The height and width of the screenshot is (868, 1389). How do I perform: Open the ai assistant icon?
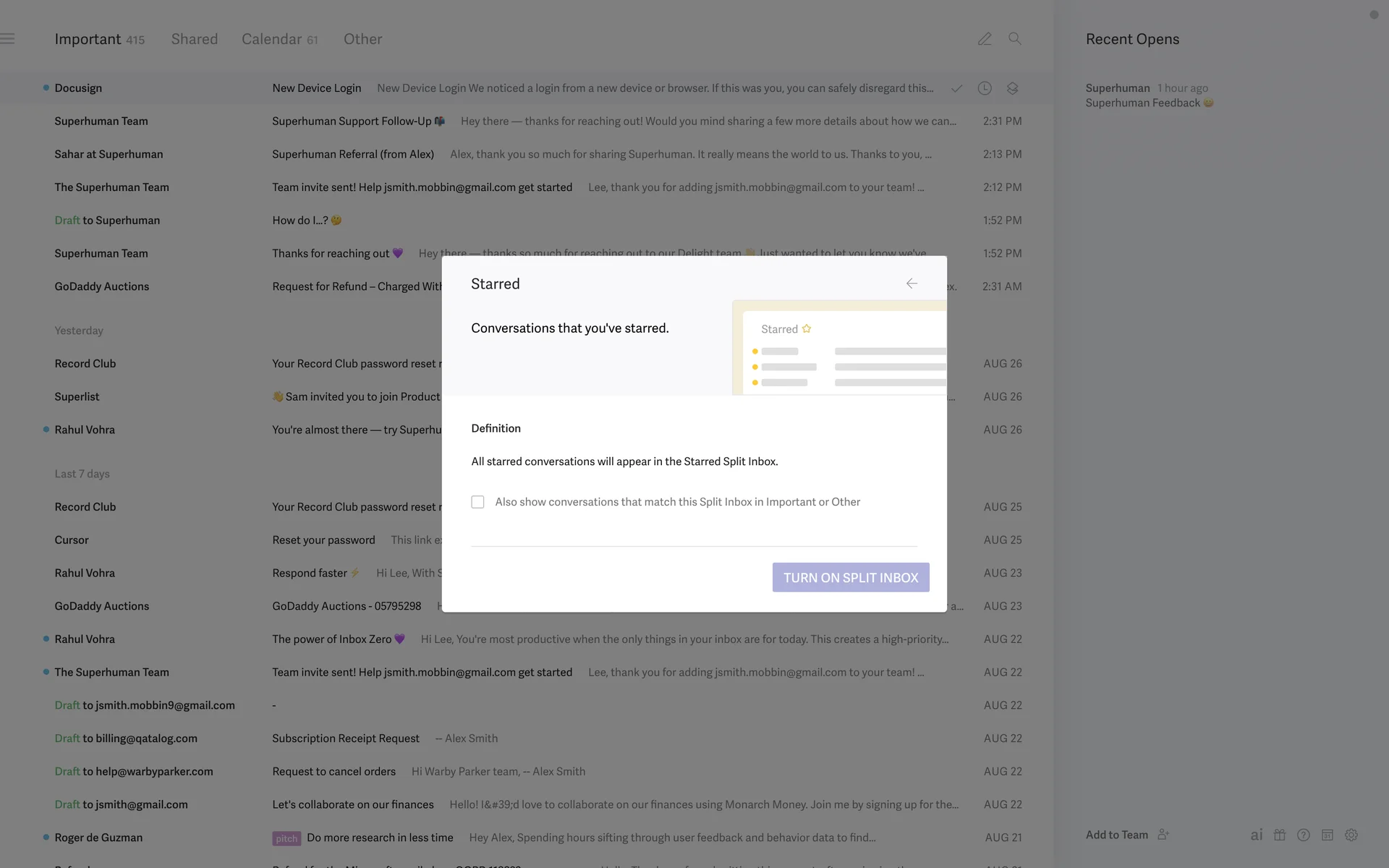point(1257,835)
